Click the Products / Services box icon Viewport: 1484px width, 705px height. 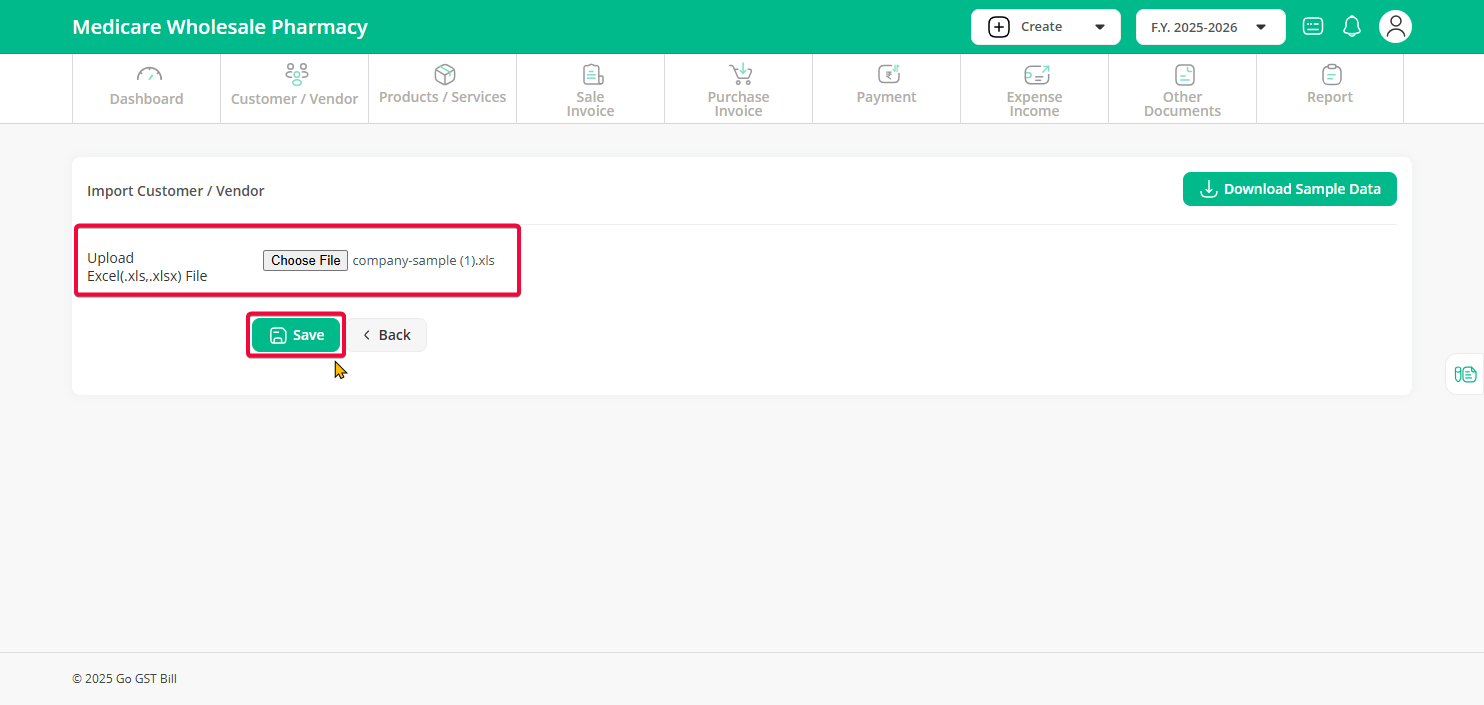click(x=444, y=74)
